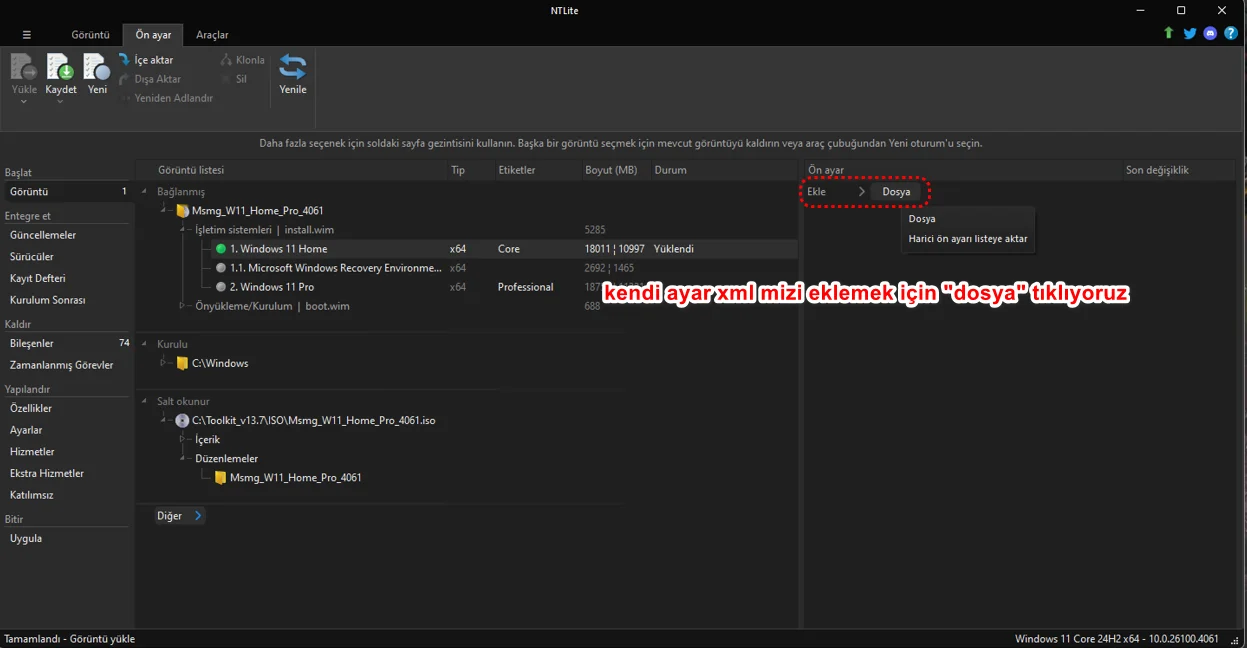The image size is (1247, 648).
Task: Sort by Durum column header
Action: pos(670,170)
